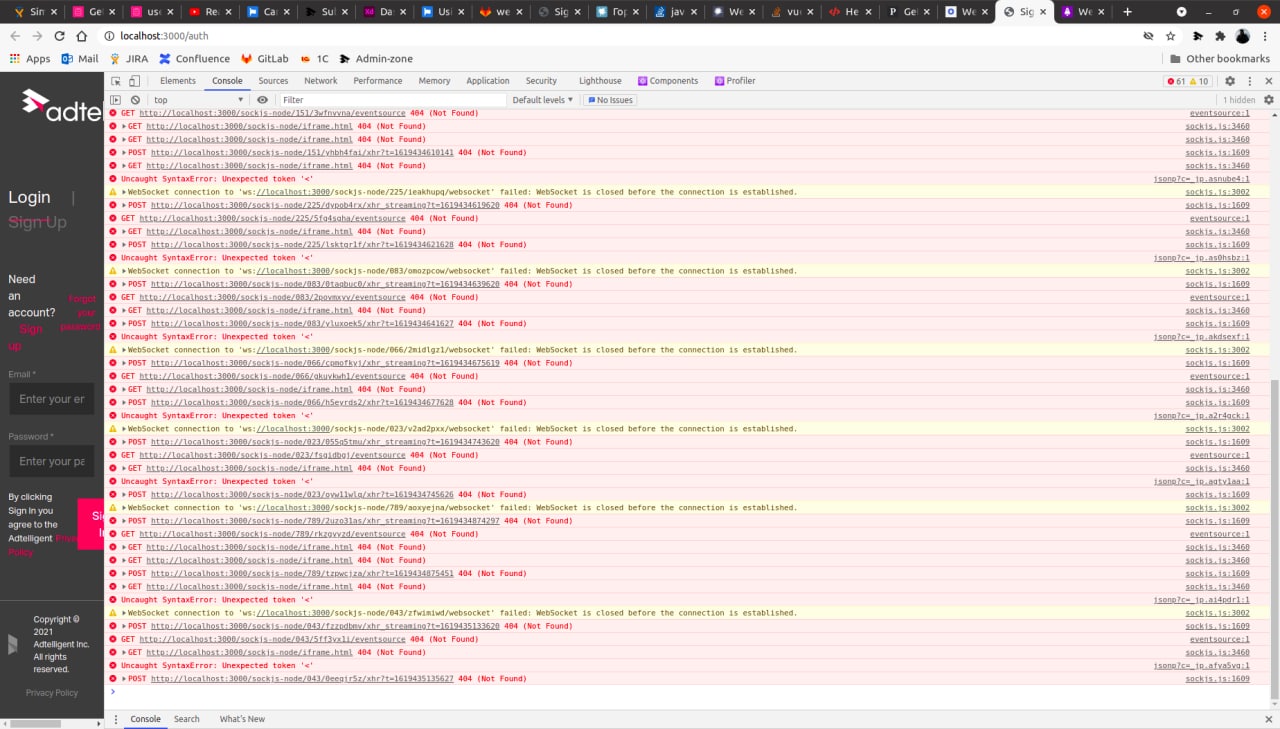Open the Default levels dropdown

click(543, 100)
